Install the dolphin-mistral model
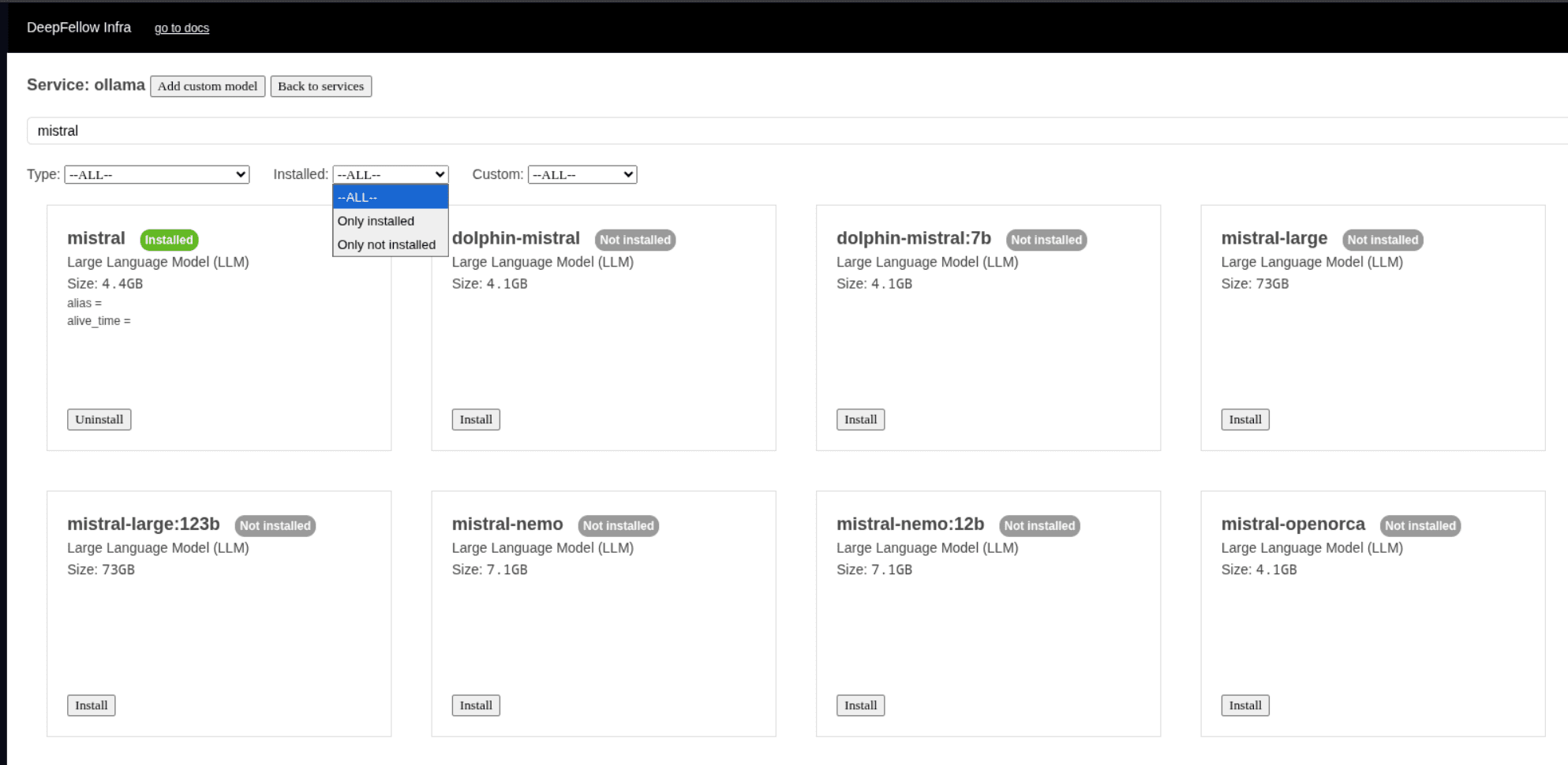Viewport: 1568px width, 765px height. [x=475, y=419]
